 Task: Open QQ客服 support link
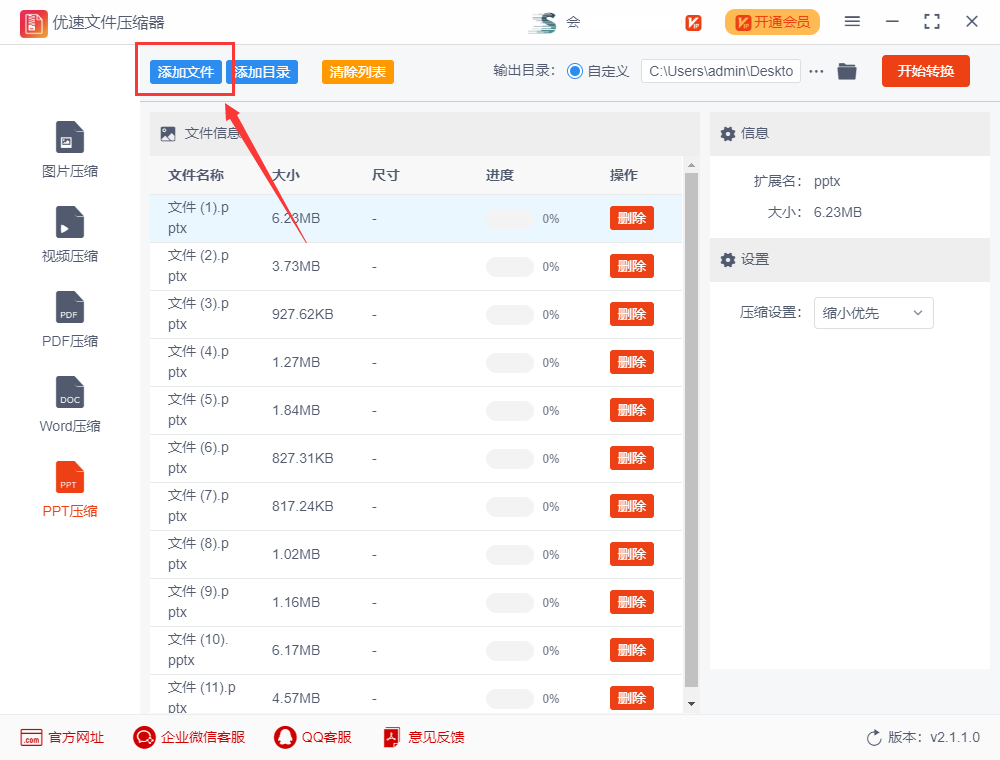(312, 738)
